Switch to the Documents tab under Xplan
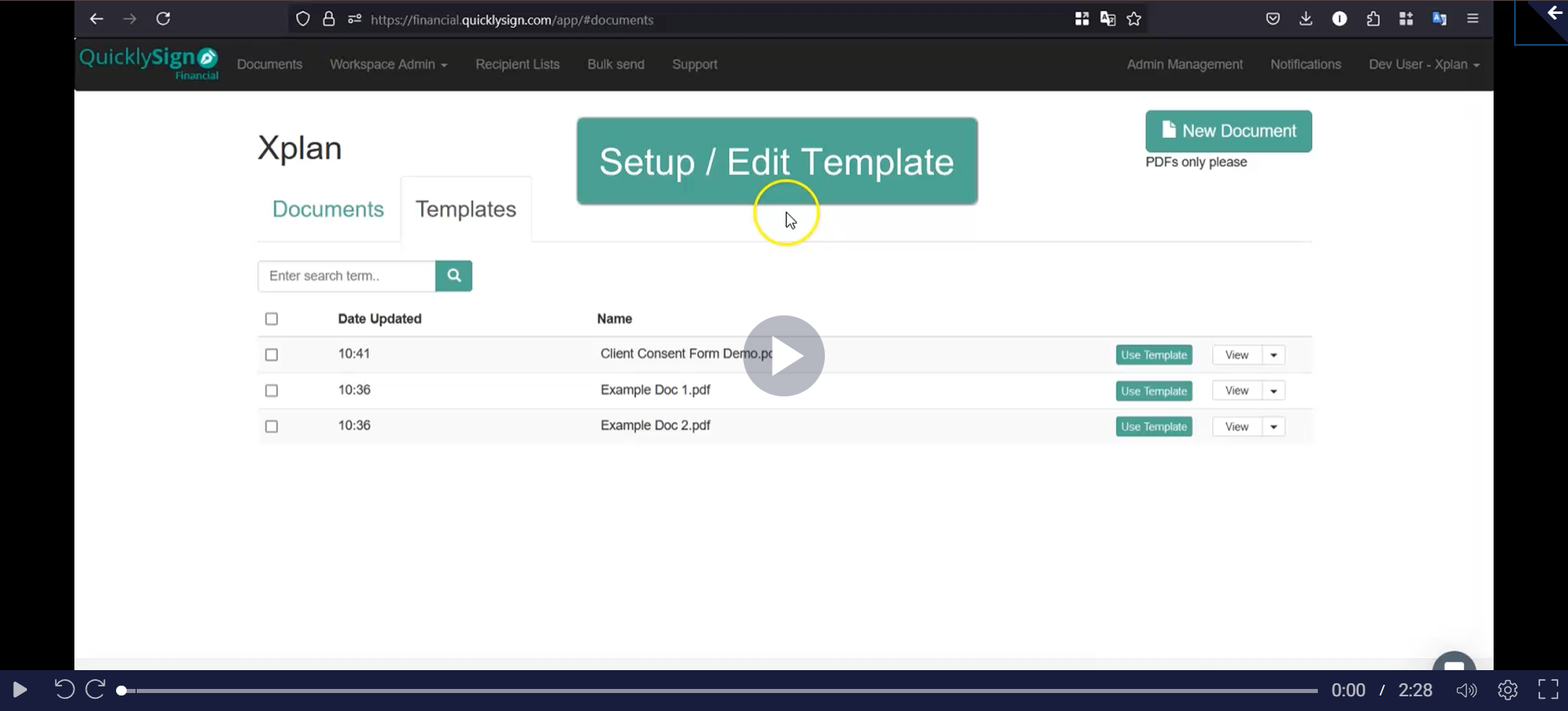 point(328,209)
